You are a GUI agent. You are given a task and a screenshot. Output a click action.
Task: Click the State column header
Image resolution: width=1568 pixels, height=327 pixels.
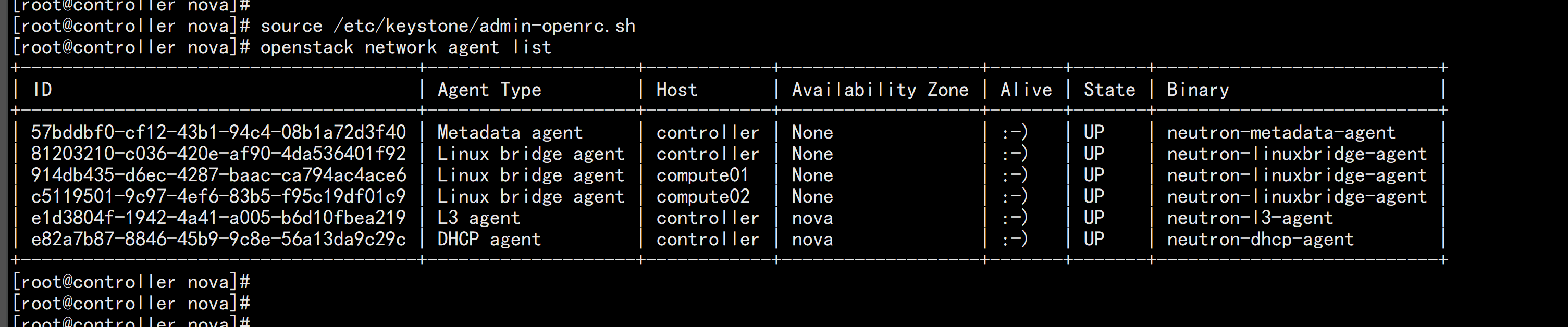(1109, 90)
